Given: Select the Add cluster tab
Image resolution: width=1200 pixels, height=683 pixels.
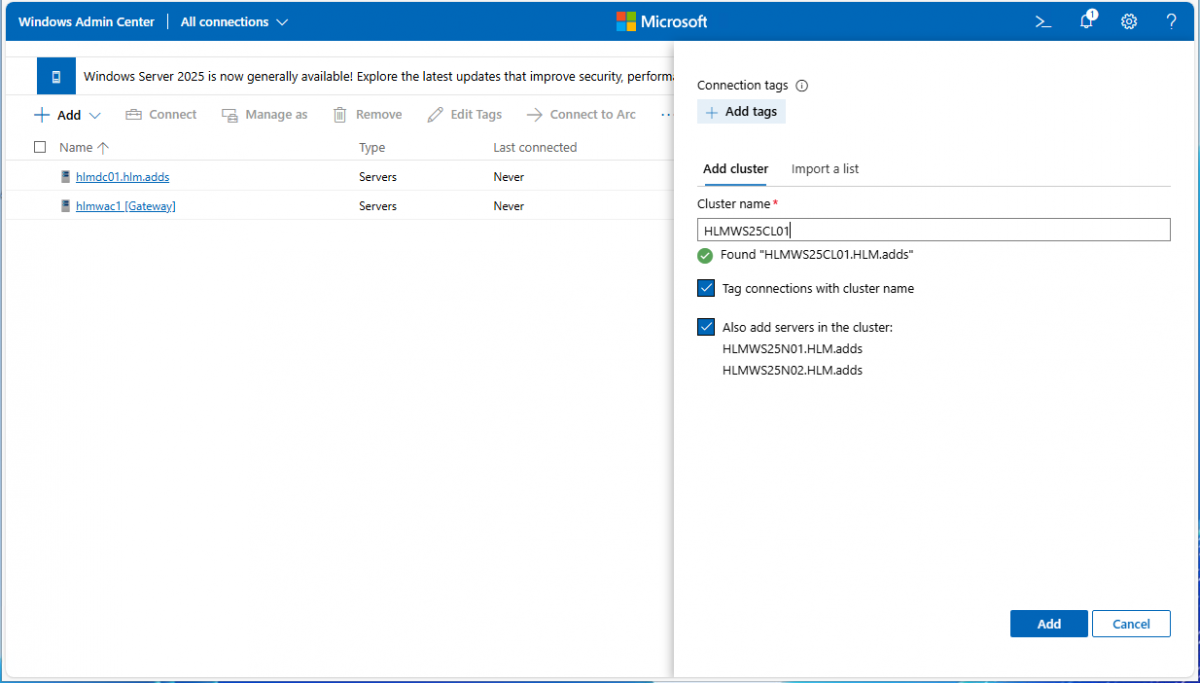Looking at the screenshot, I should coord(735,169).
